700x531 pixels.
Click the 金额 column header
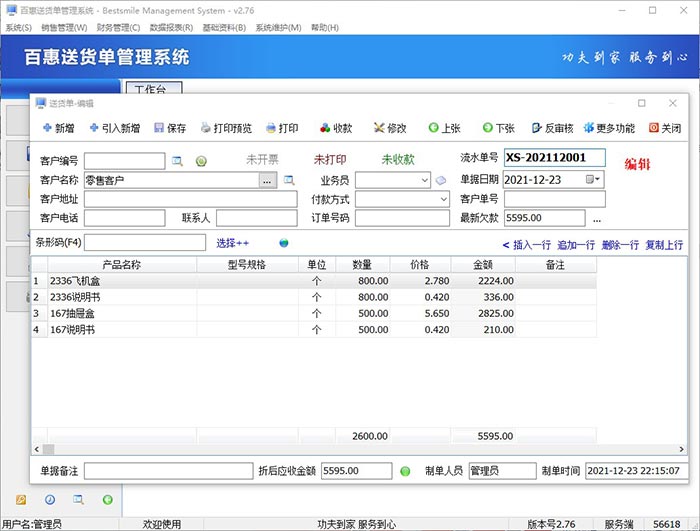483,265
